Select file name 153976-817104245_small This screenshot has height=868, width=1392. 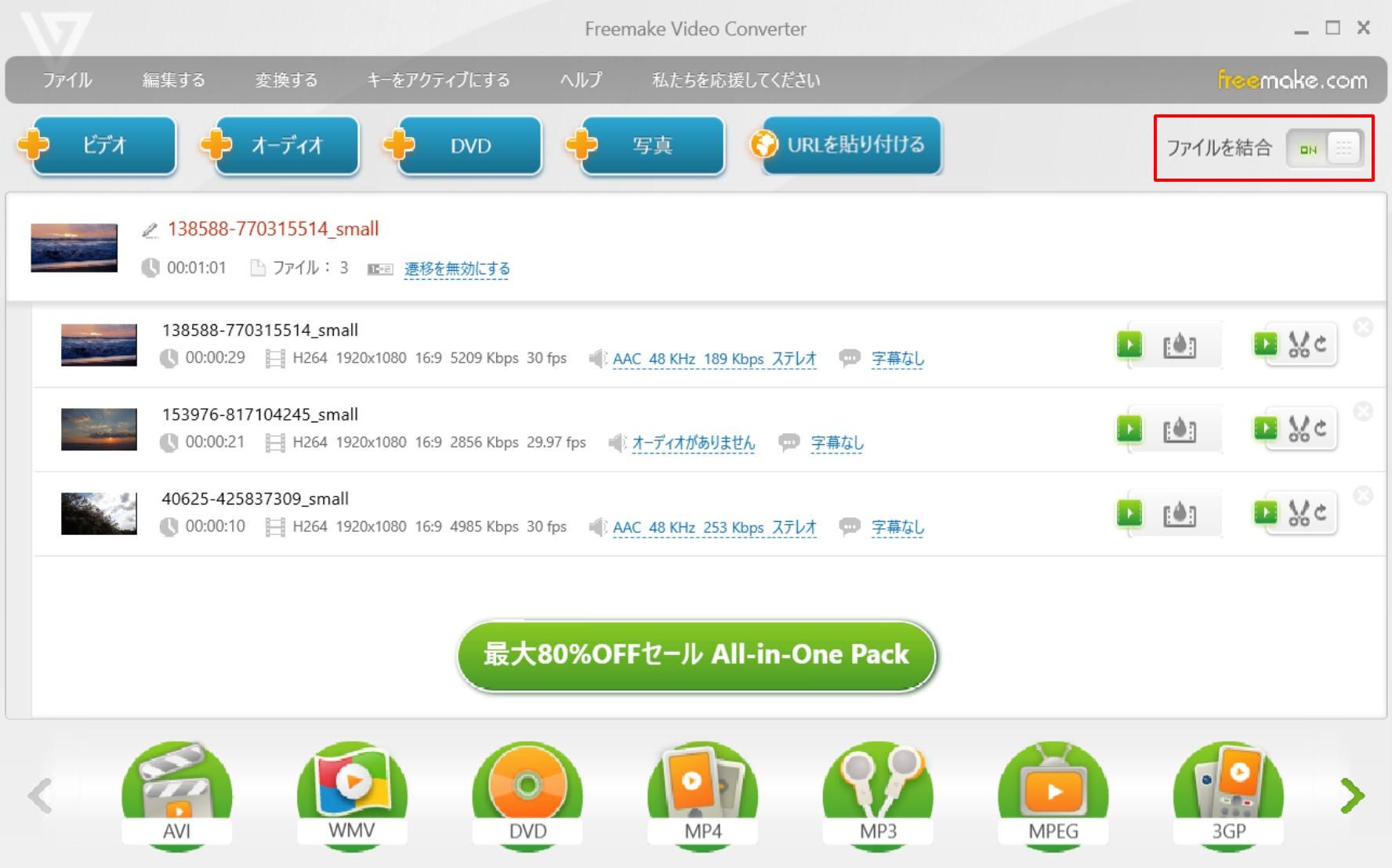coord(259,414)
